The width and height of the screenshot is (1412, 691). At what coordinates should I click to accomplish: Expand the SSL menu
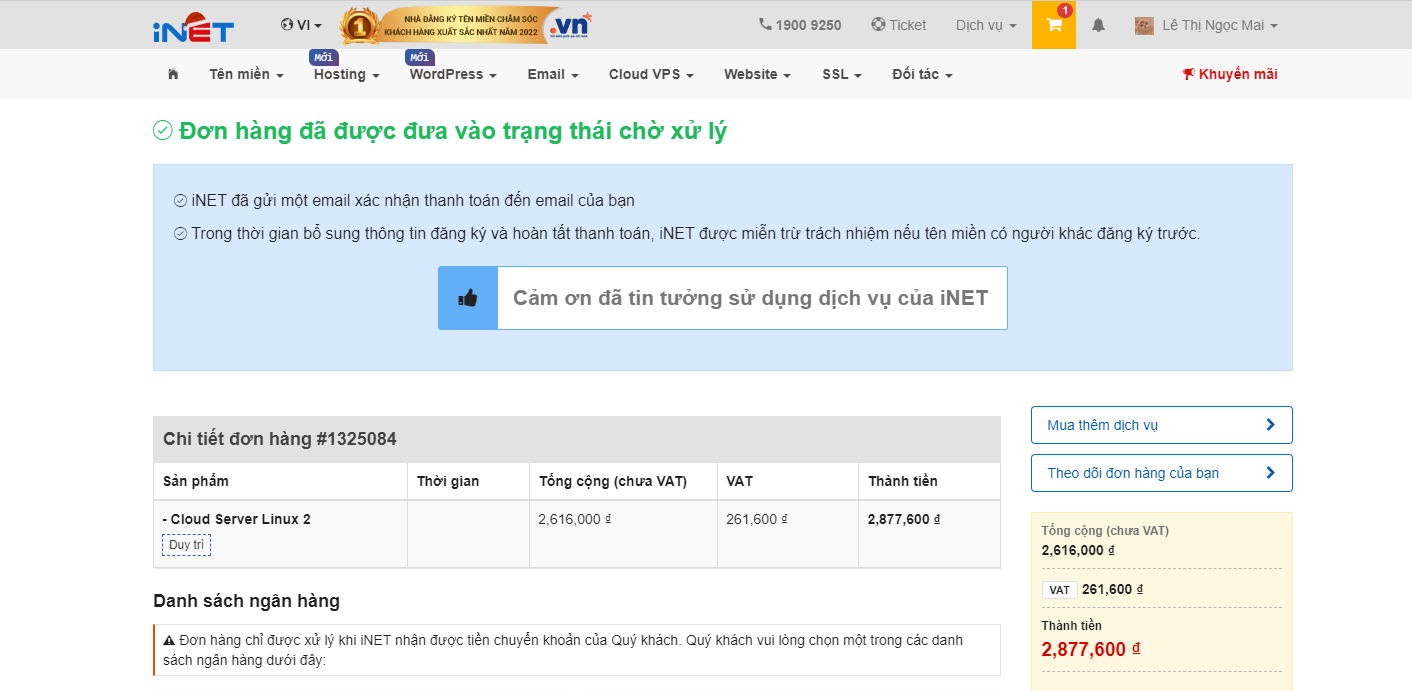click(x=842, y=74)
